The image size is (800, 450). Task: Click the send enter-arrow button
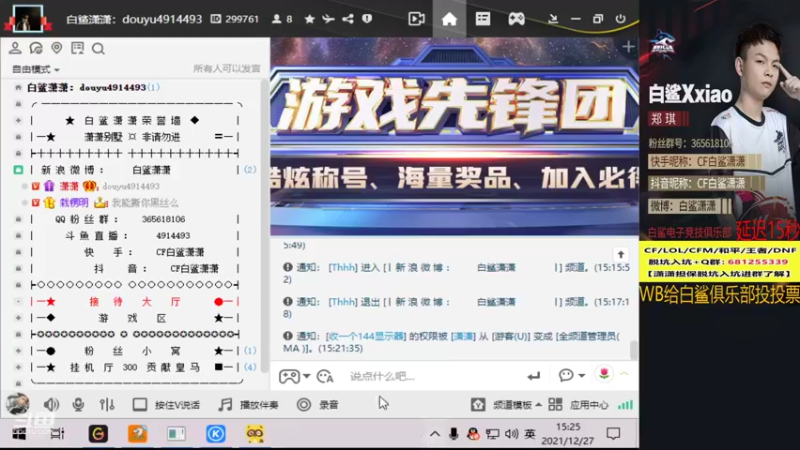[534, 376]
